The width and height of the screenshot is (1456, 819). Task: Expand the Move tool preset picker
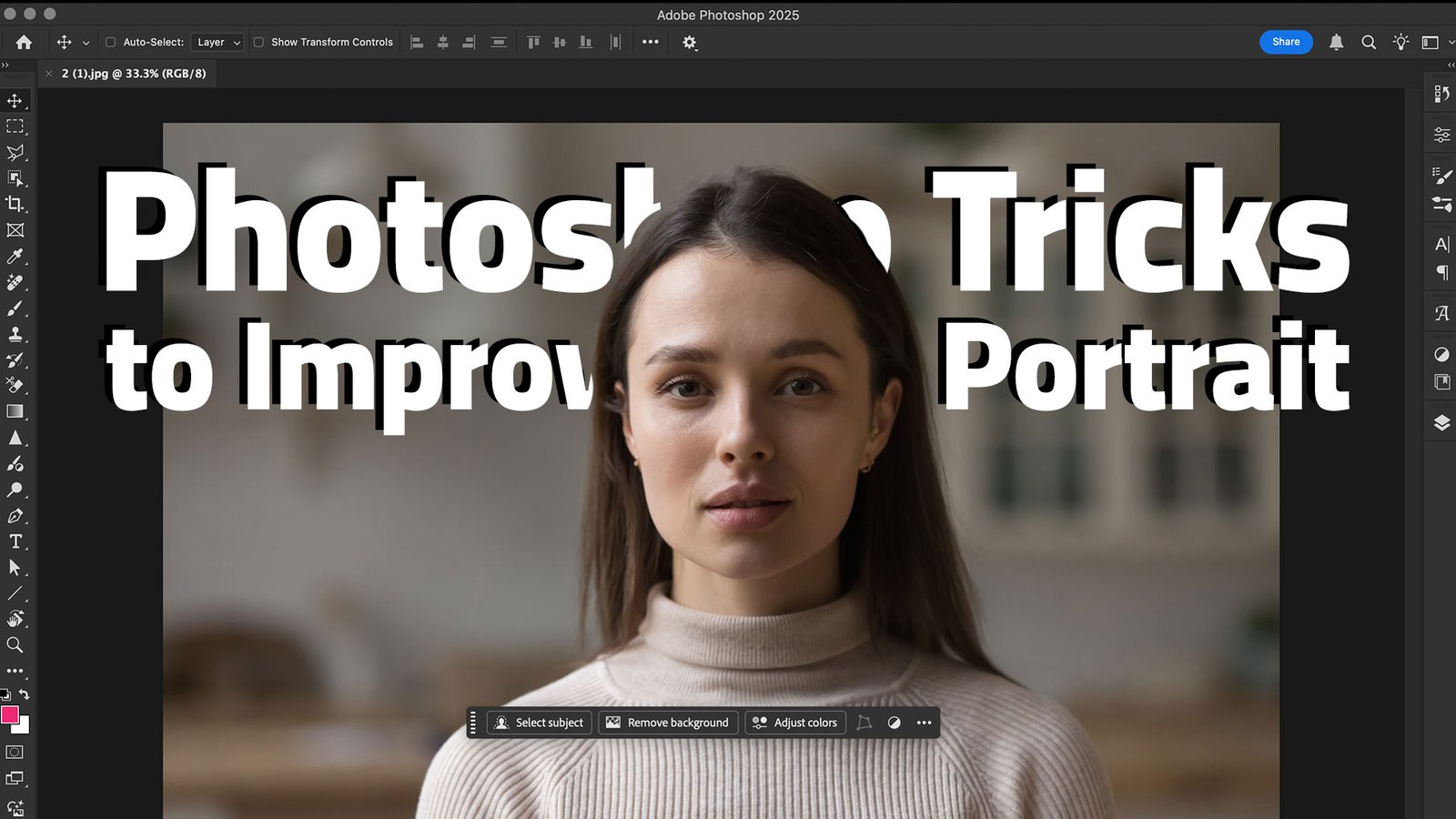pyautogui.click(x=86, y=43)
